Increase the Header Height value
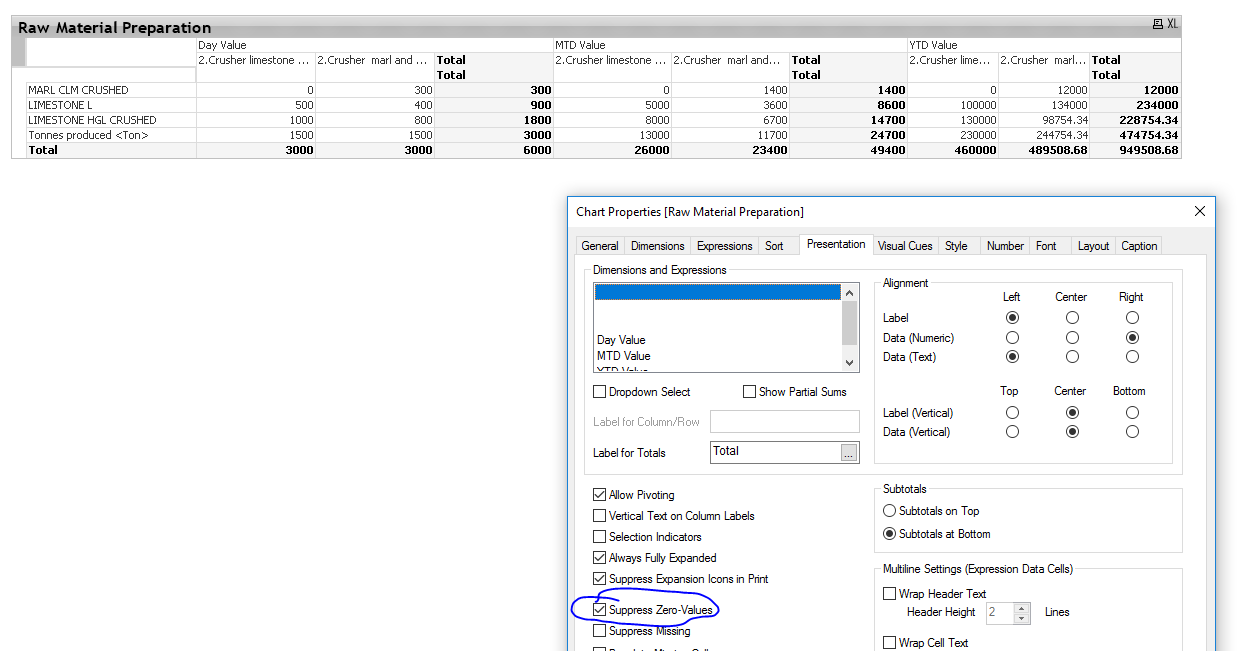 (x=1021, y=607)
